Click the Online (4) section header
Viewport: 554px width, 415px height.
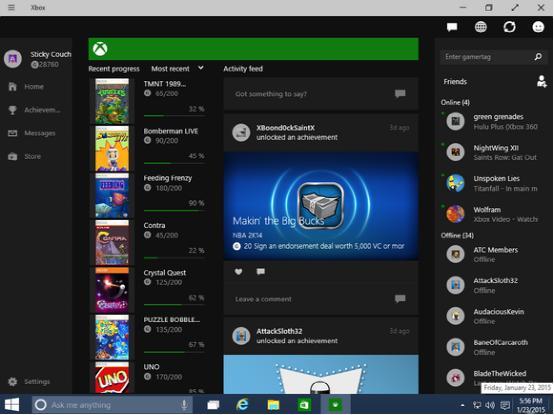pos(455,102)
